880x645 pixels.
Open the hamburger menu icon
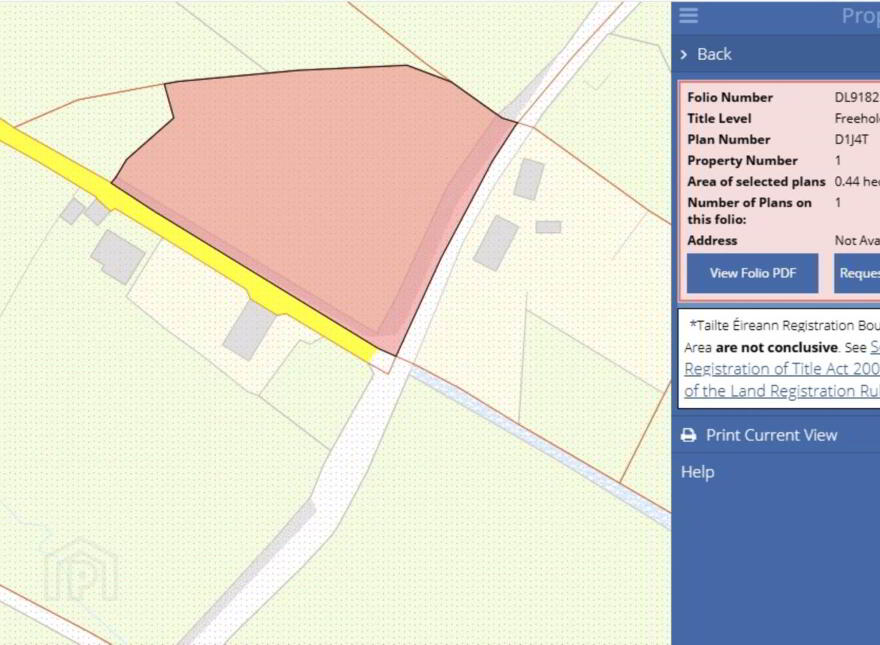click(688, 16)
